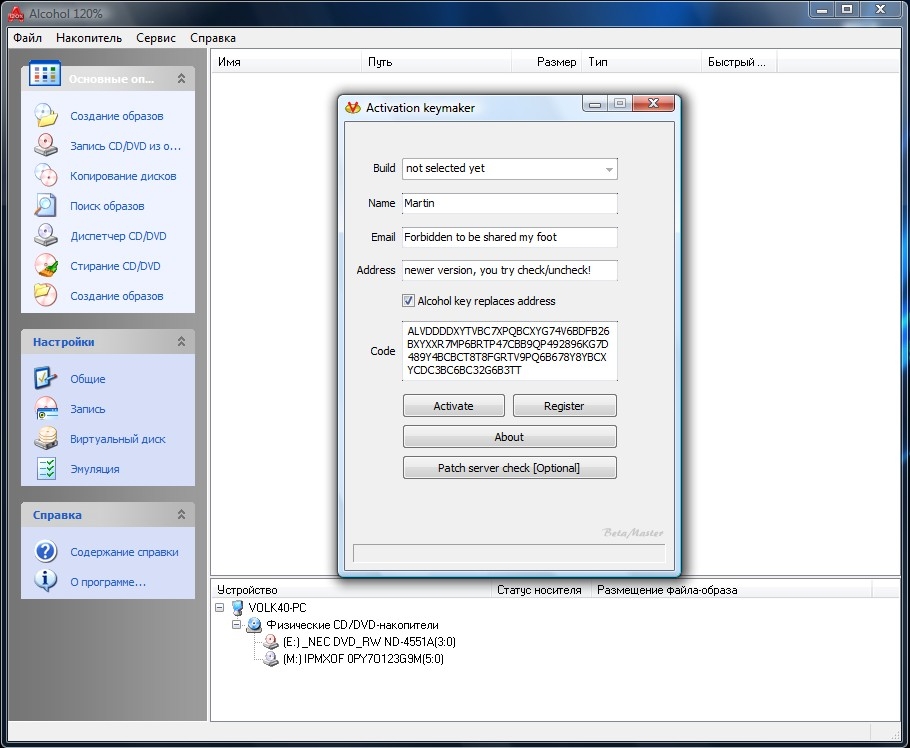Click the Тип column header
Screen dimensions: 910x748
pos(642,62)
